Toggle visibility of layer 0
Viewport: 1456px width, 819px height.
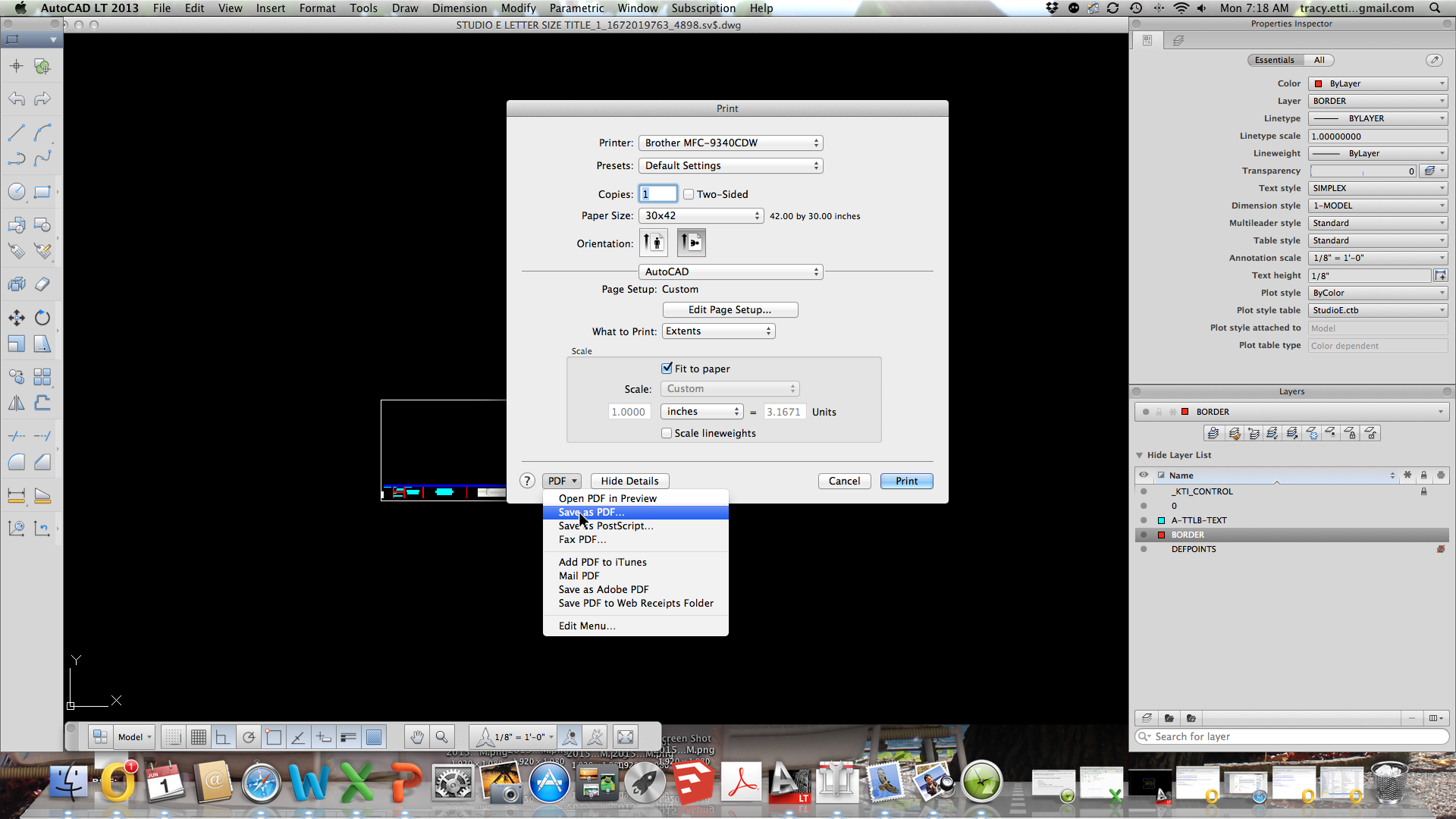click(x=1144, y=506)
